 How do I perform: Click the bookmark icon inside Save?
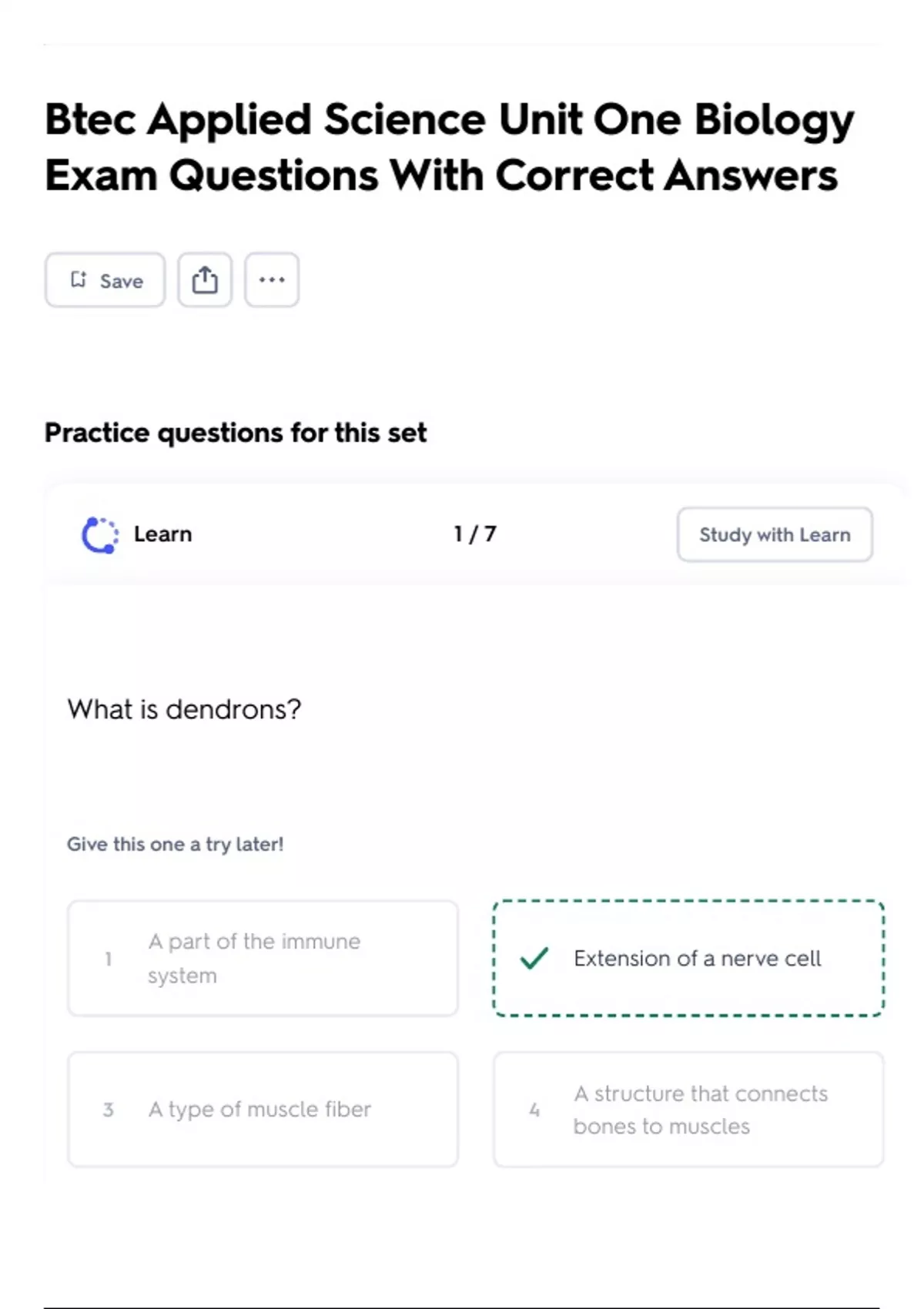coord(79,280)
